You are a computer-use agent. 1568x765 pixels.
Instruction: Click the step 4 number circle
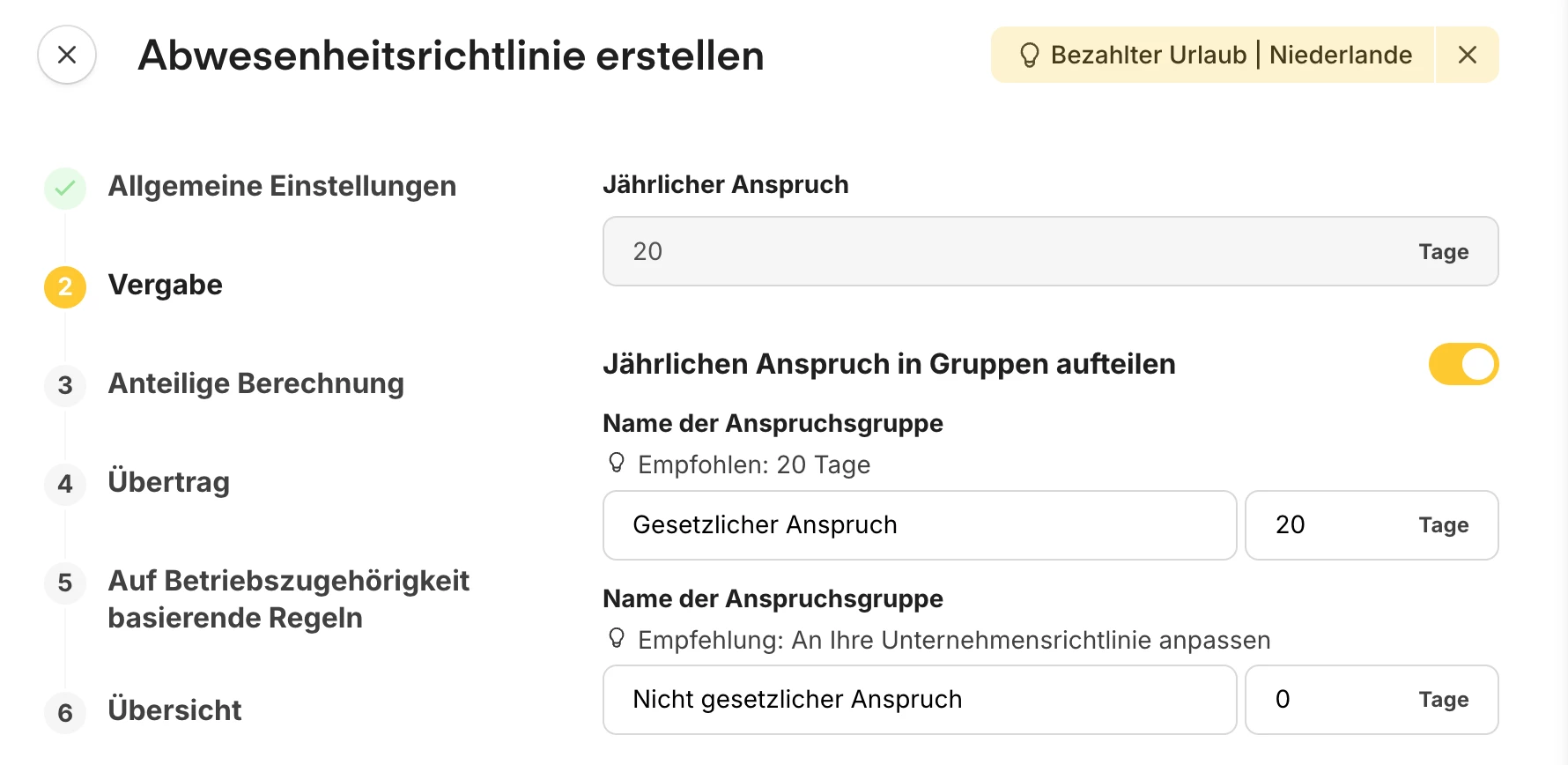tap(65, 484)
